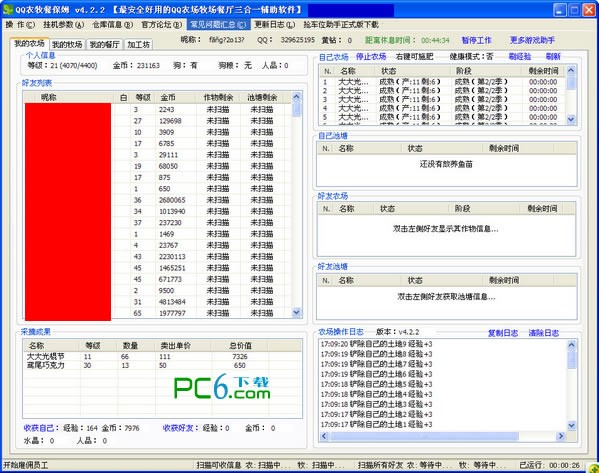Click down arrow of friend list scrollbar

pyautogui.click(x=296, y=313)
